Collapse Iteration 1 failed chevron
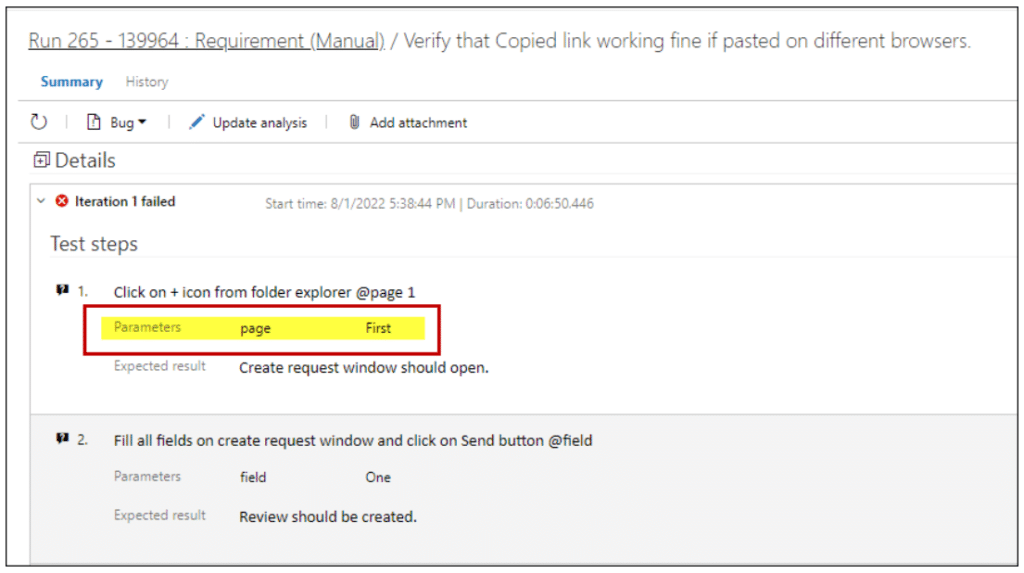 [41, 201]
